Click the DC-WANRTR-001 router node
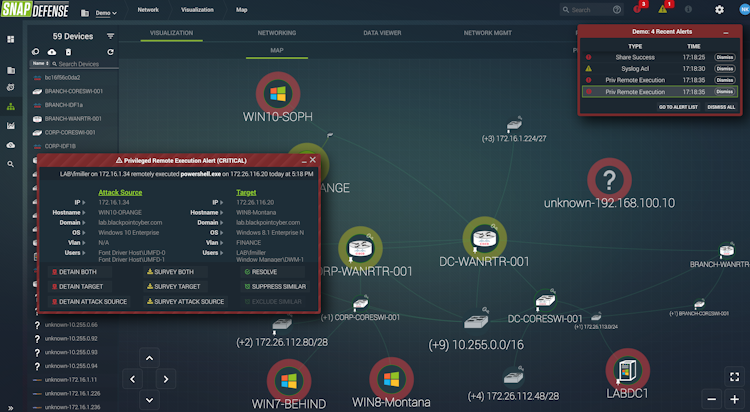This screenshot has width=750, height=412. 485,238
